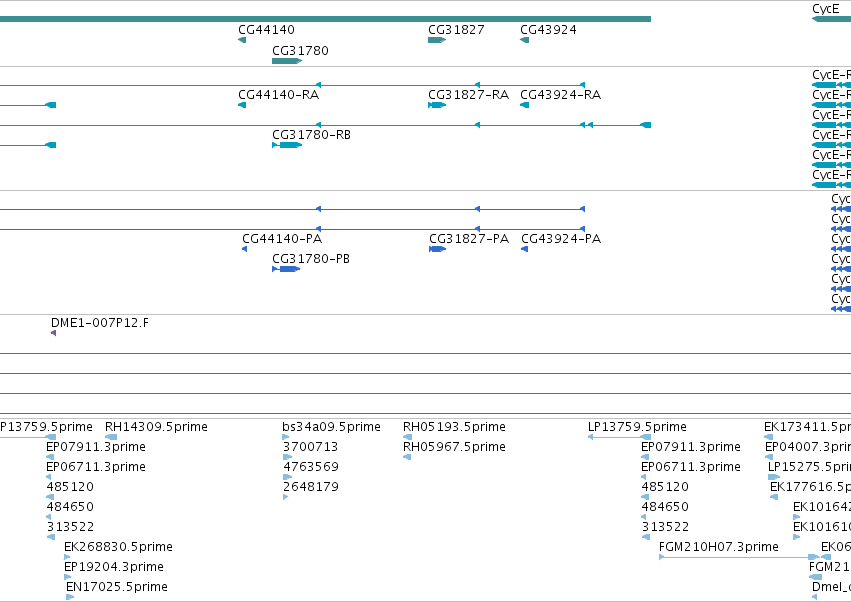Click the EK177616 EST label
851x602 pixels.
(x=810, y=487)
